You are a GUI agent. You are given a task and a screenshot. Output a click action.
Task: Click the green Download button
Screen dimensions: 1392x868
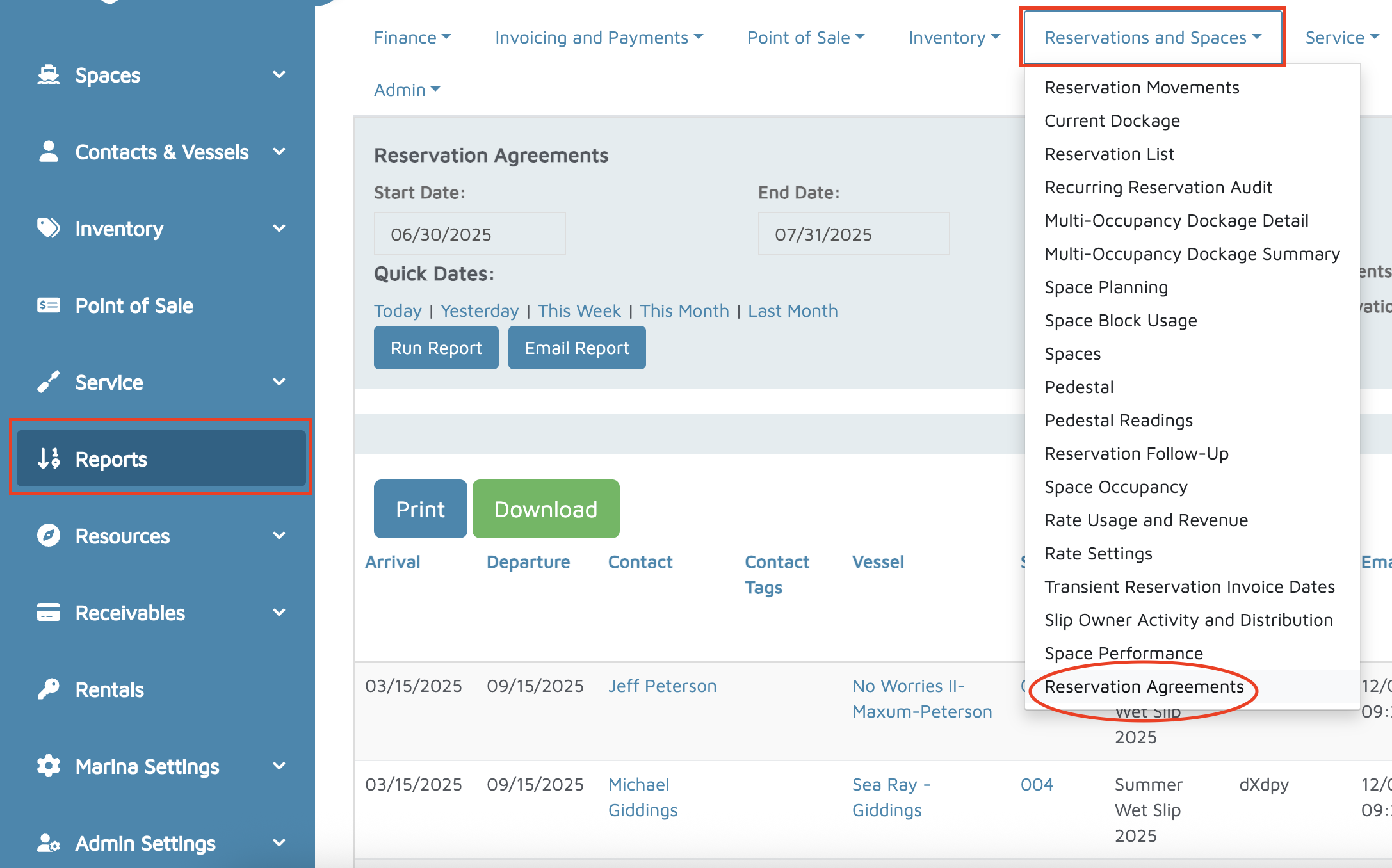546,509
